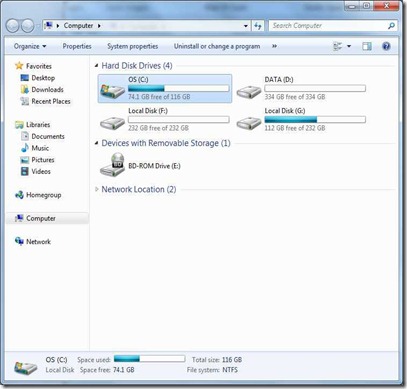This screenshot has width=407, height=389.
Task: Collapse the Hard Disk Drives group
Action: tap(96, 66)
